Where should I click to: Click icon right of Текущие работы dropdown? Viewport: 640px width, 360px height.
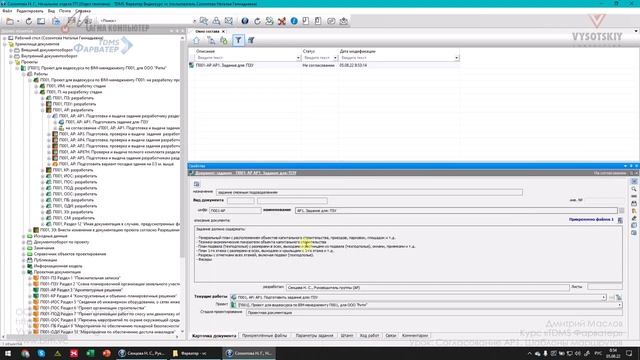tap(619, 298)
